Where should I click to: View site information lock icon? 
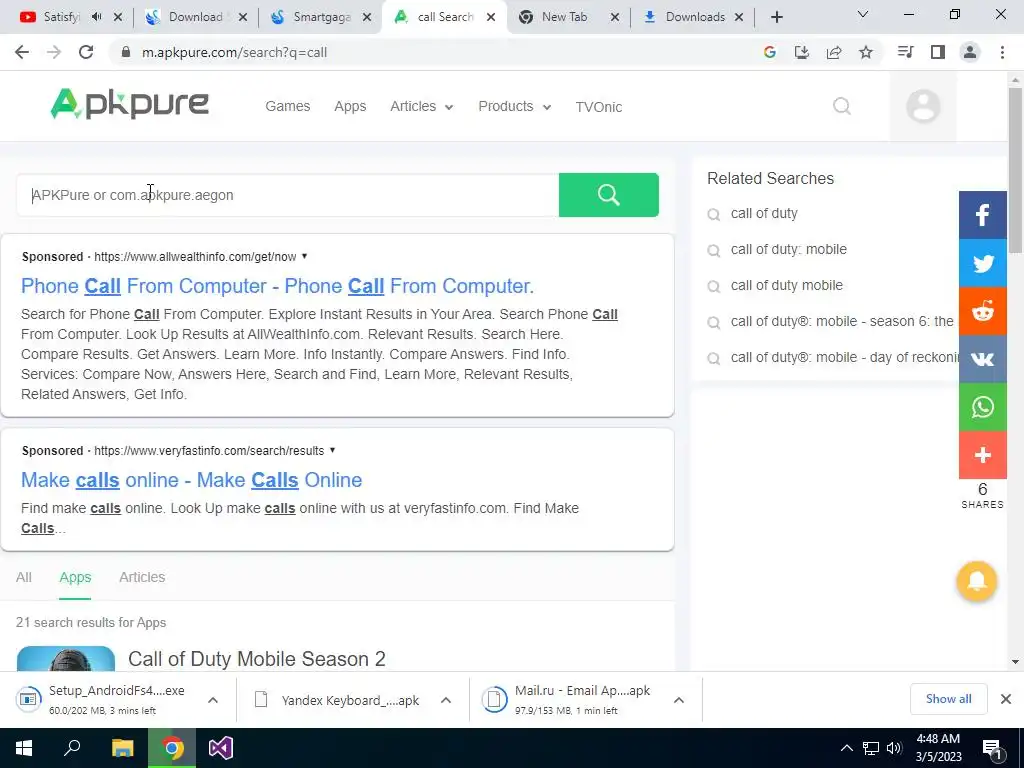[126, 52]
